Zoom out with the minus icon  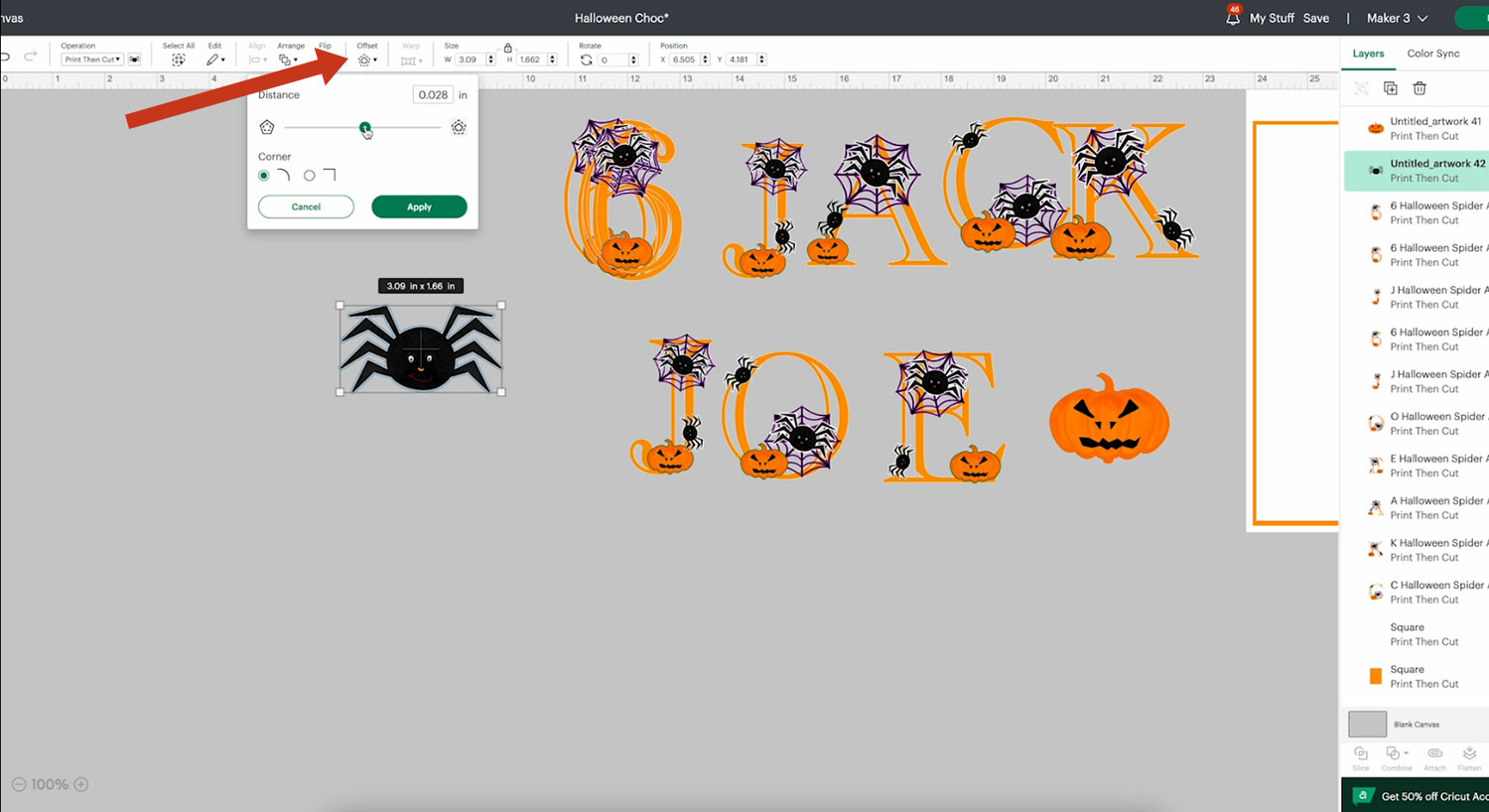pyautogui.click(x=19, y=784)
